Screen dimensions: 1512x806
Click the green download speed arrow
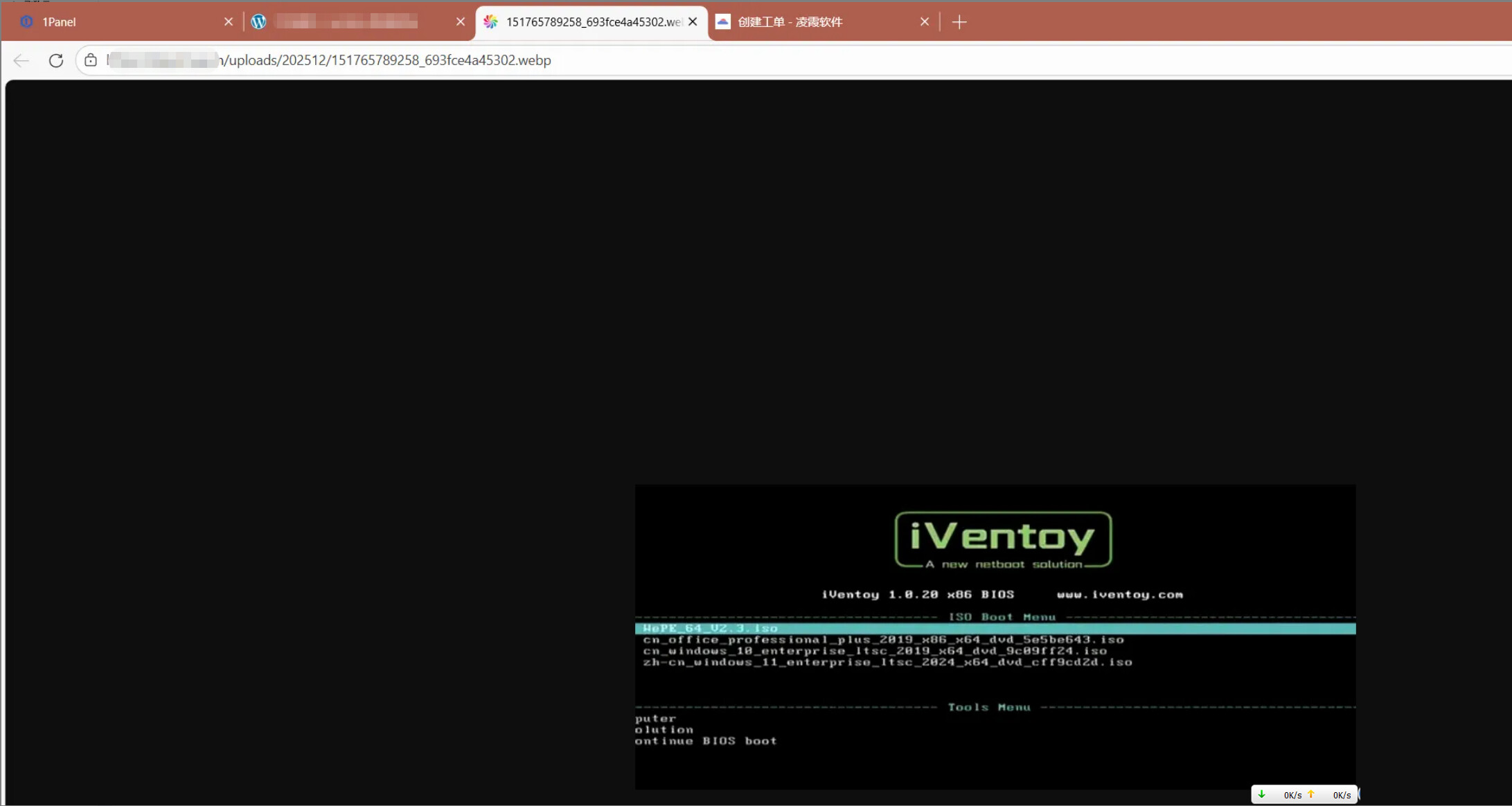pos(1261,794)
